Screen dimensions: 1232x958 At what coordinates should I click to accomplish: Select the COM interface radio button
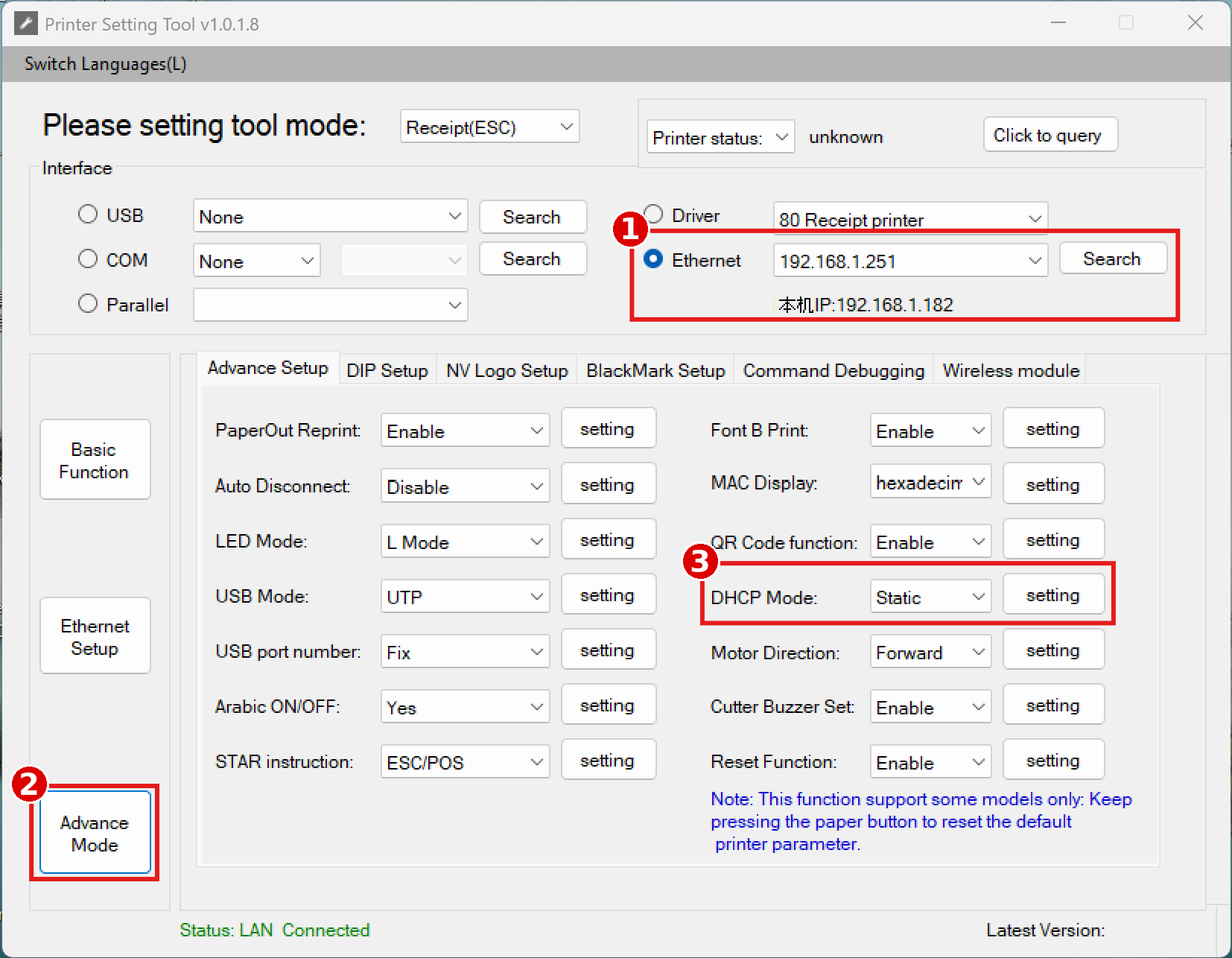88,258
